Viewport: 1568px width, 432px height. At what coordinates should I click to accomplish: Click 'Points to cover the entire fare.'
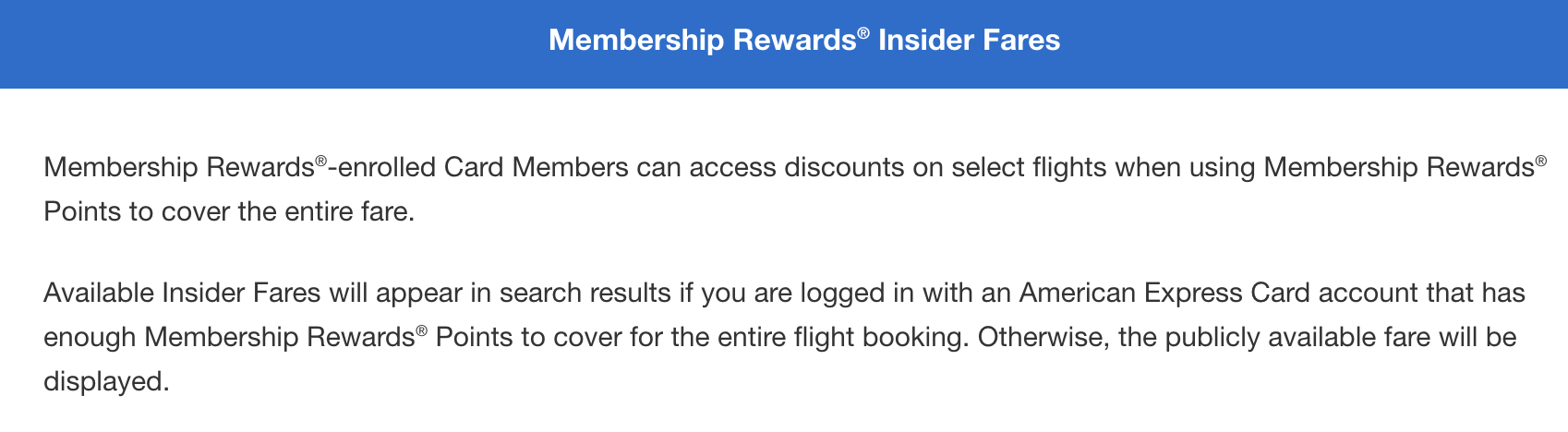coord(229,211)
